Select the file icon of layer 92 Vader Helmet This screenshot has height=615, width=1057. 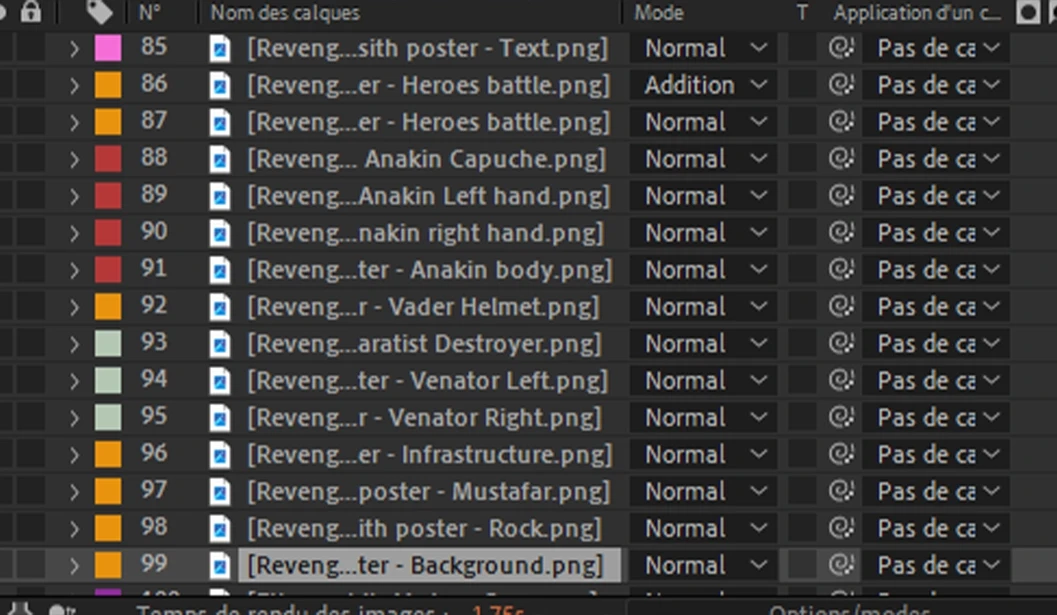pos(220,307)
